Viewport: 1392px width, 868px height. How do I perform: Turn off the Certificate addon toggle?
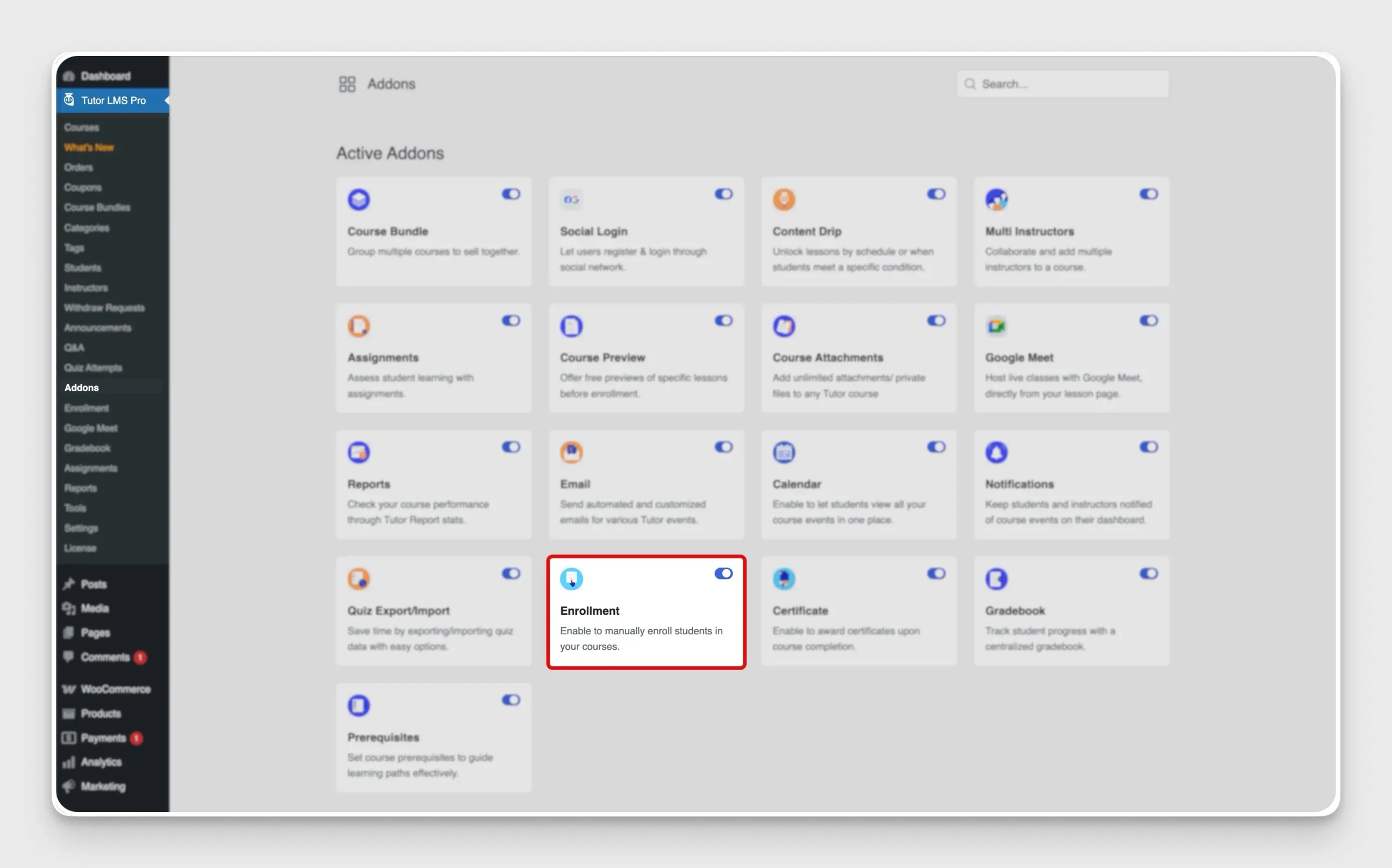click(936, 573)
